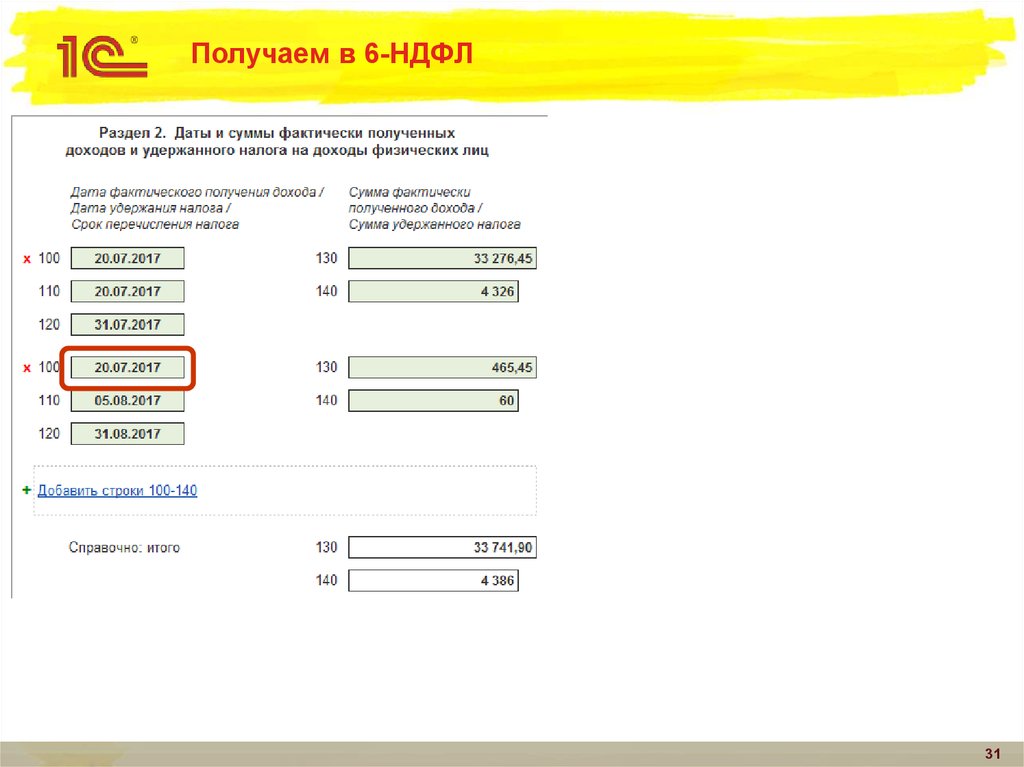Image resolution: width=1024 pixels, height=767 pixels.
Task: Click the Раздел 2 section heading
Action: (x=277, y=142)
